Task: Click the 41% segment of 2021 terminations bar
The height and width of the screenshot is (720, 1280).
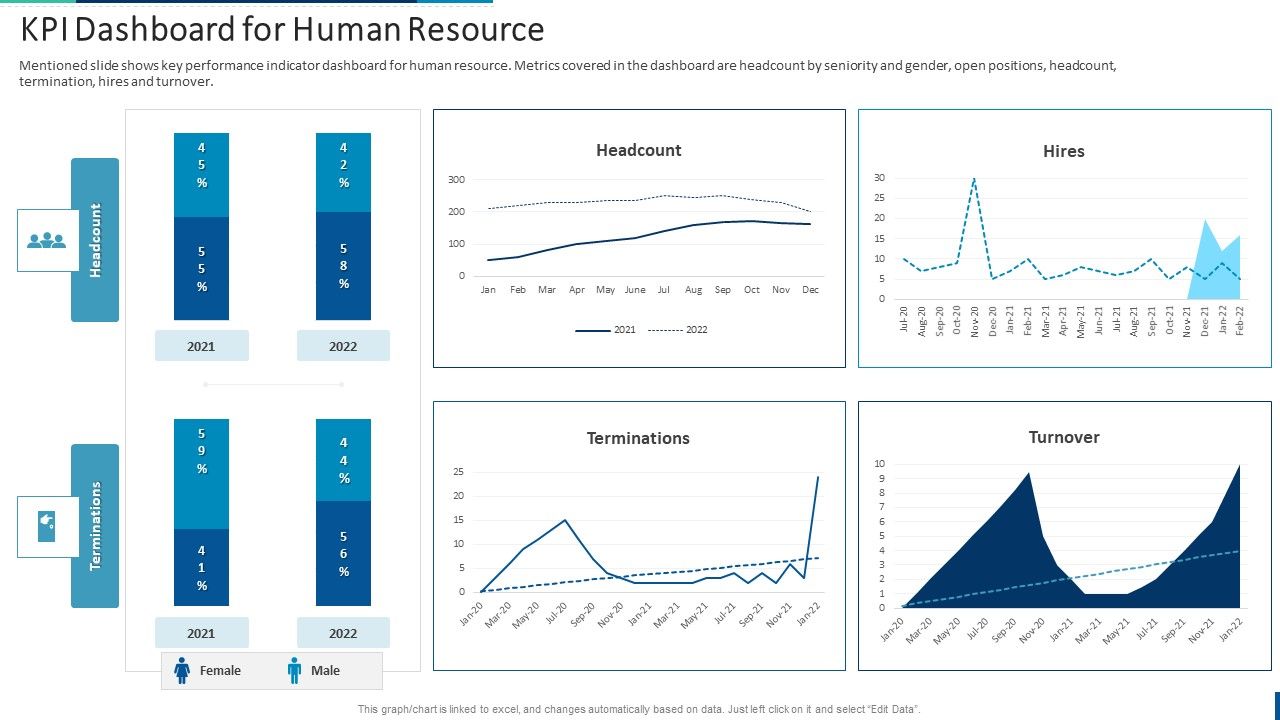Action: 201,568
